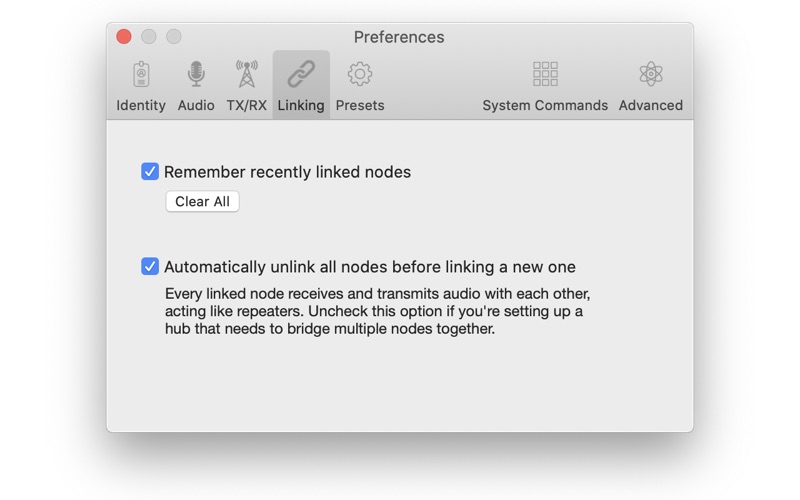This screenshot has height=500, width=800.
Task: Open the TX/RX antenna tower icon
Action: click(x=246, y=74)
